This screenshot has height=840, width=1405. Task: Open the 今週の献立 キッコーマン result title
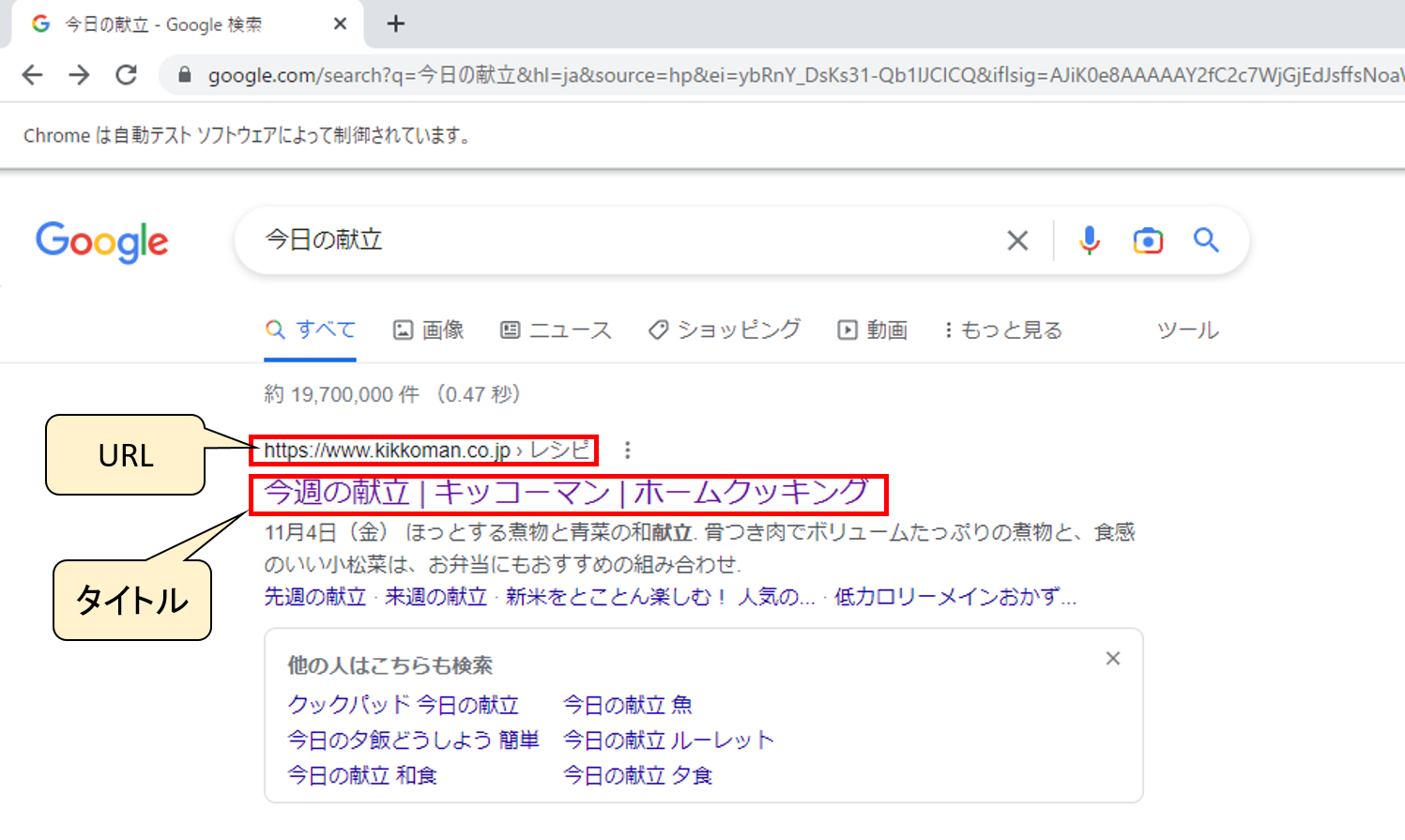(x=566, y=493)
